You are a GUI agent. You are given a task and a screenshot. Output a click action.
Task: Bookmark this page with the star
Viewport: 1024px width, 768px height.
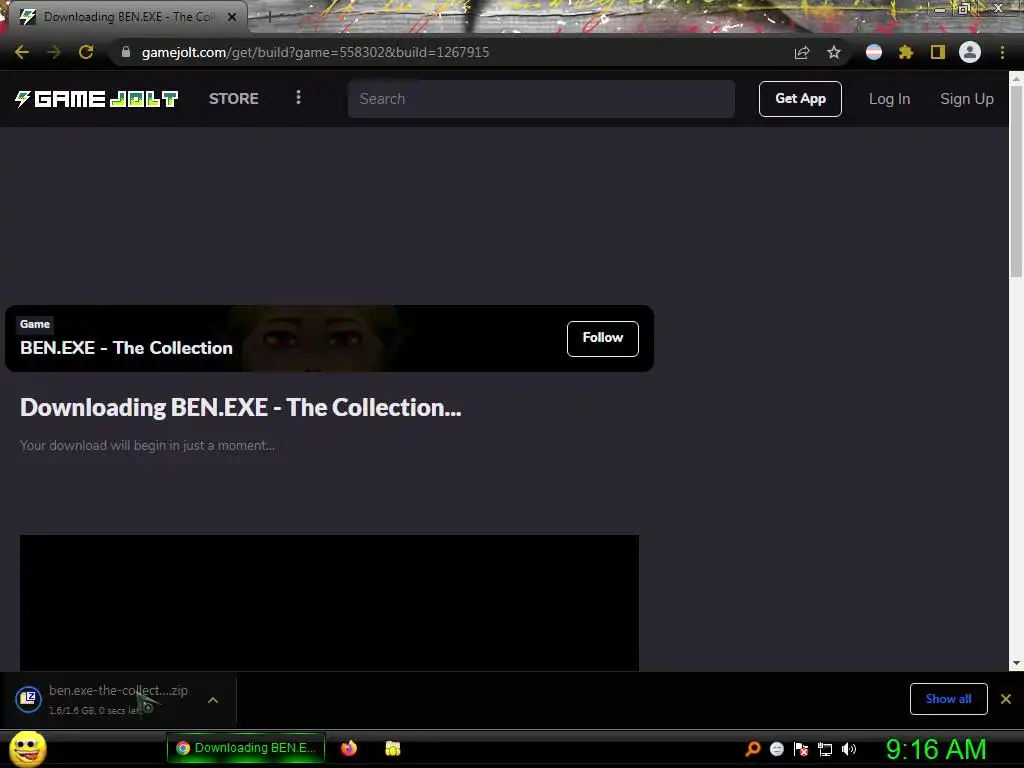834,52
